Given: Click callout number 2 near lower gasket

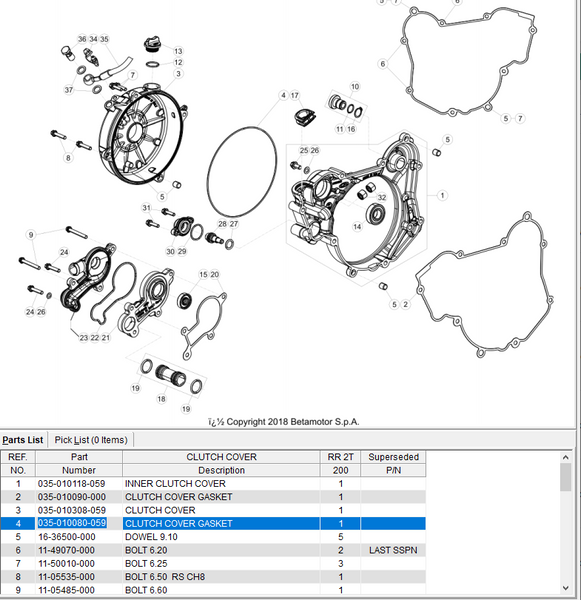Looking at the screenshot, I should pyautogui.click(x=405, y=305).
